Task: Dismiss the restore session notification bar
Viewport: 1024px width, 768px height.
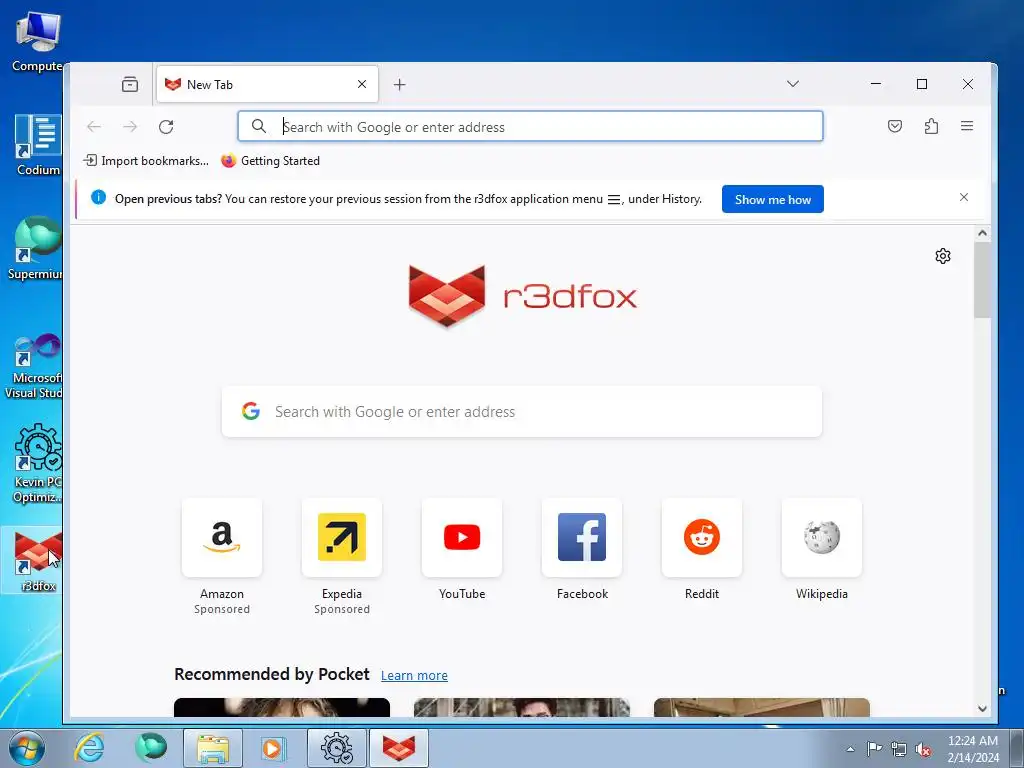Action: (x=964, y=197)
